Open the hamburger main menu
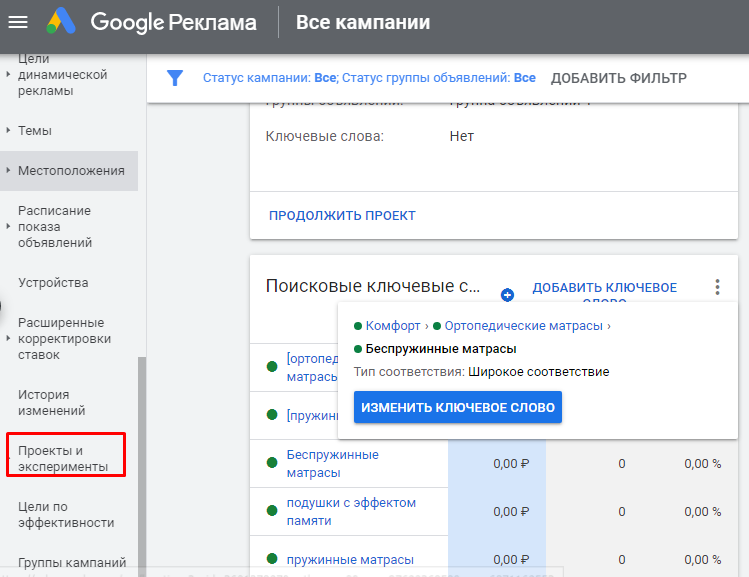 pos(18,22)
